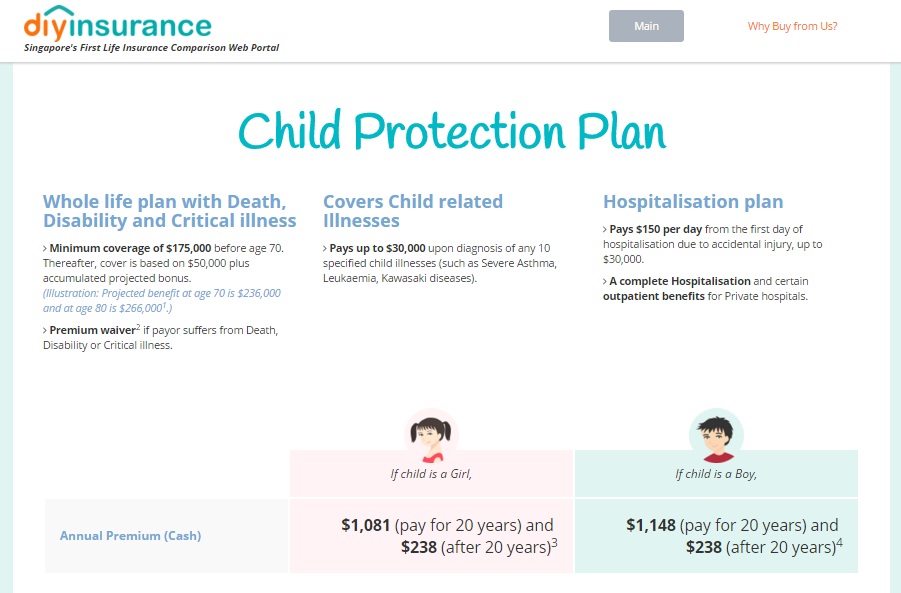This screenshot has height=593, width=901.
Task: Select the girl avatar icon
Action: 430,433
